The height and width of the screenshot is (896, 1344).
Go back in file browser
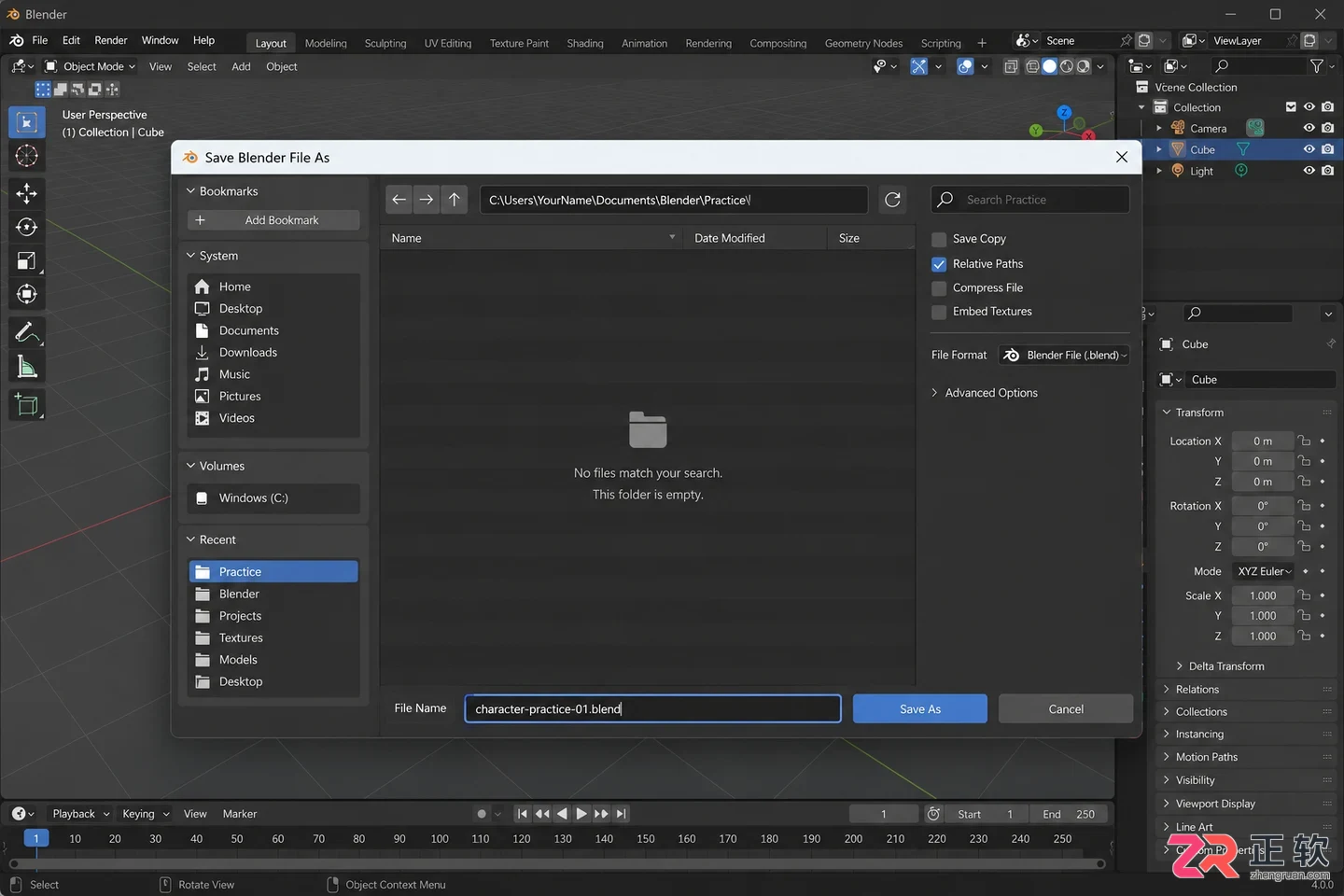[399, 200]
